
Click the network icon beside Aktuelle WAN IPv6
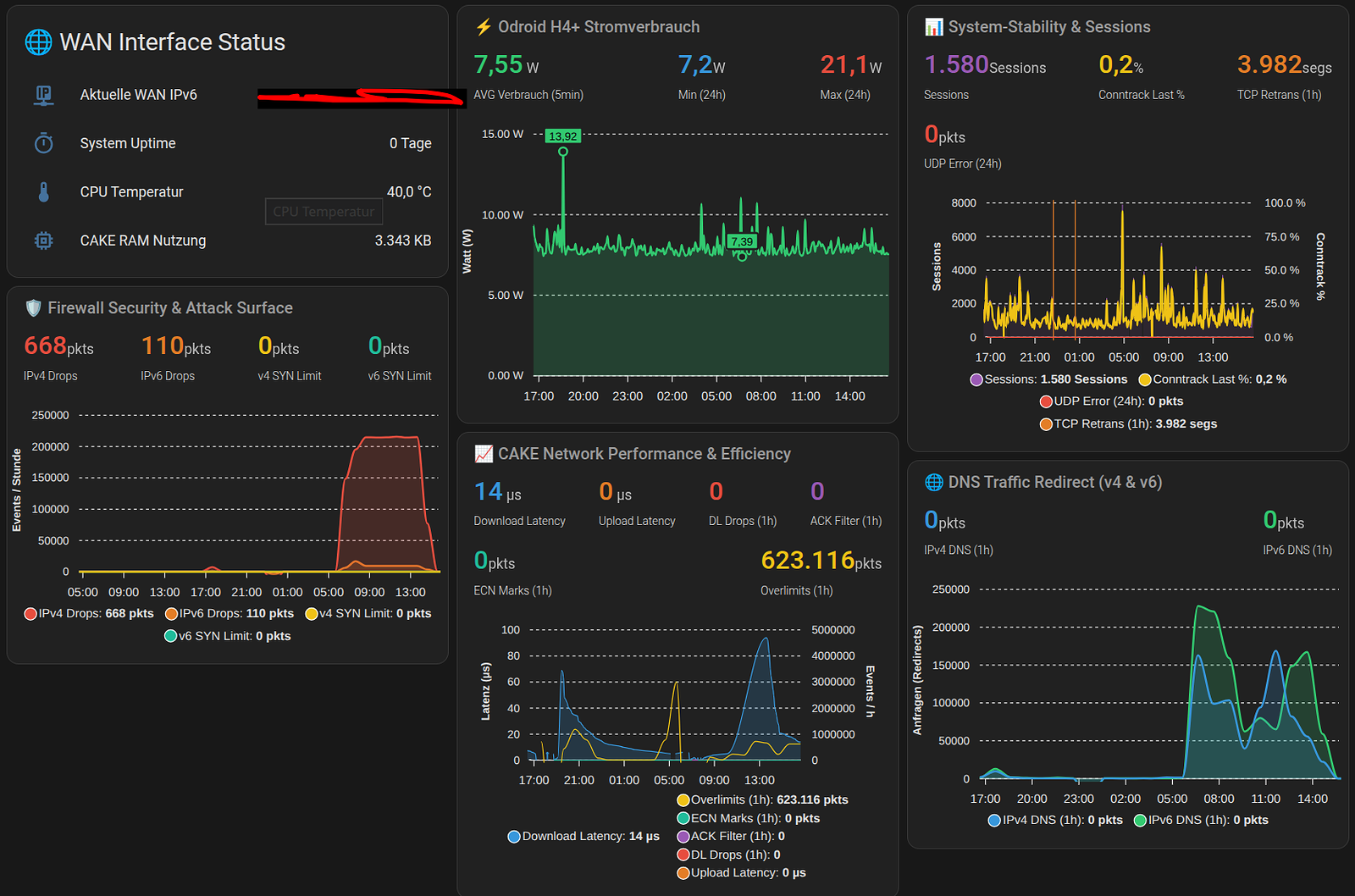[x=44, y=95]
